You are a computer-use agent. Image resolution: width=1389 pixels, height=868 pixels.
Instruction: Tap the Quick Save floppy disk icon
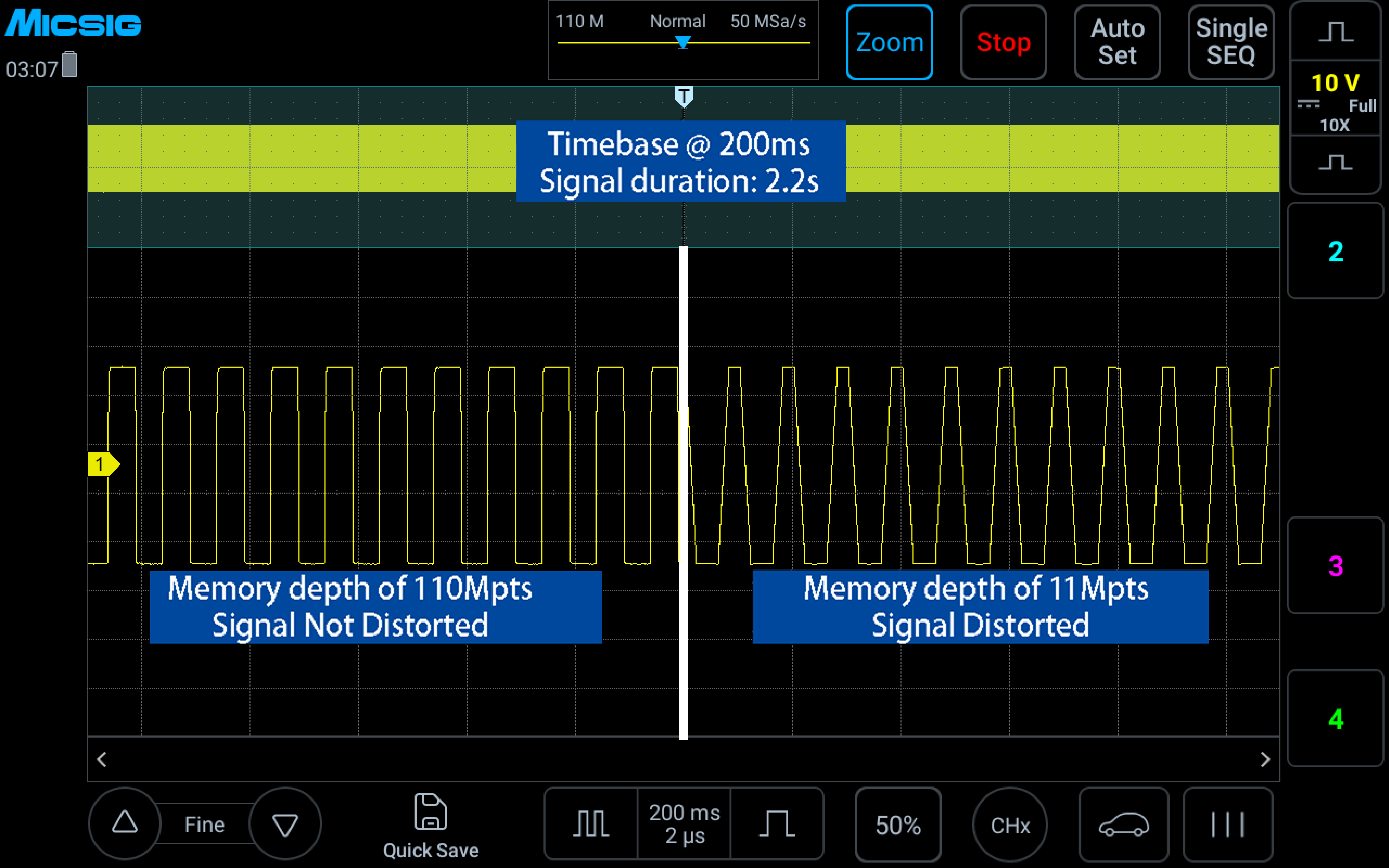tap(430, 812)
